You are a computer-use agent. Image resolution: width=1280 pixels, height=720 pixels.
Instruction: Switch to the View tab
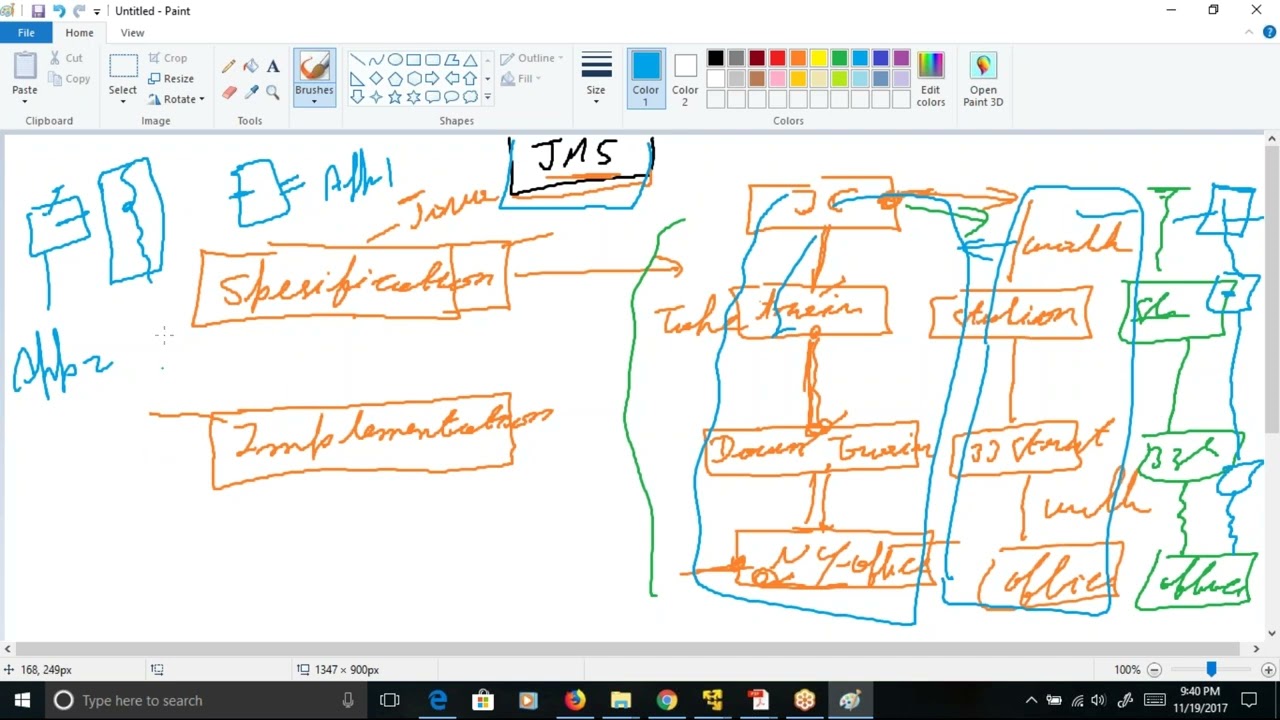coord(132,33)
